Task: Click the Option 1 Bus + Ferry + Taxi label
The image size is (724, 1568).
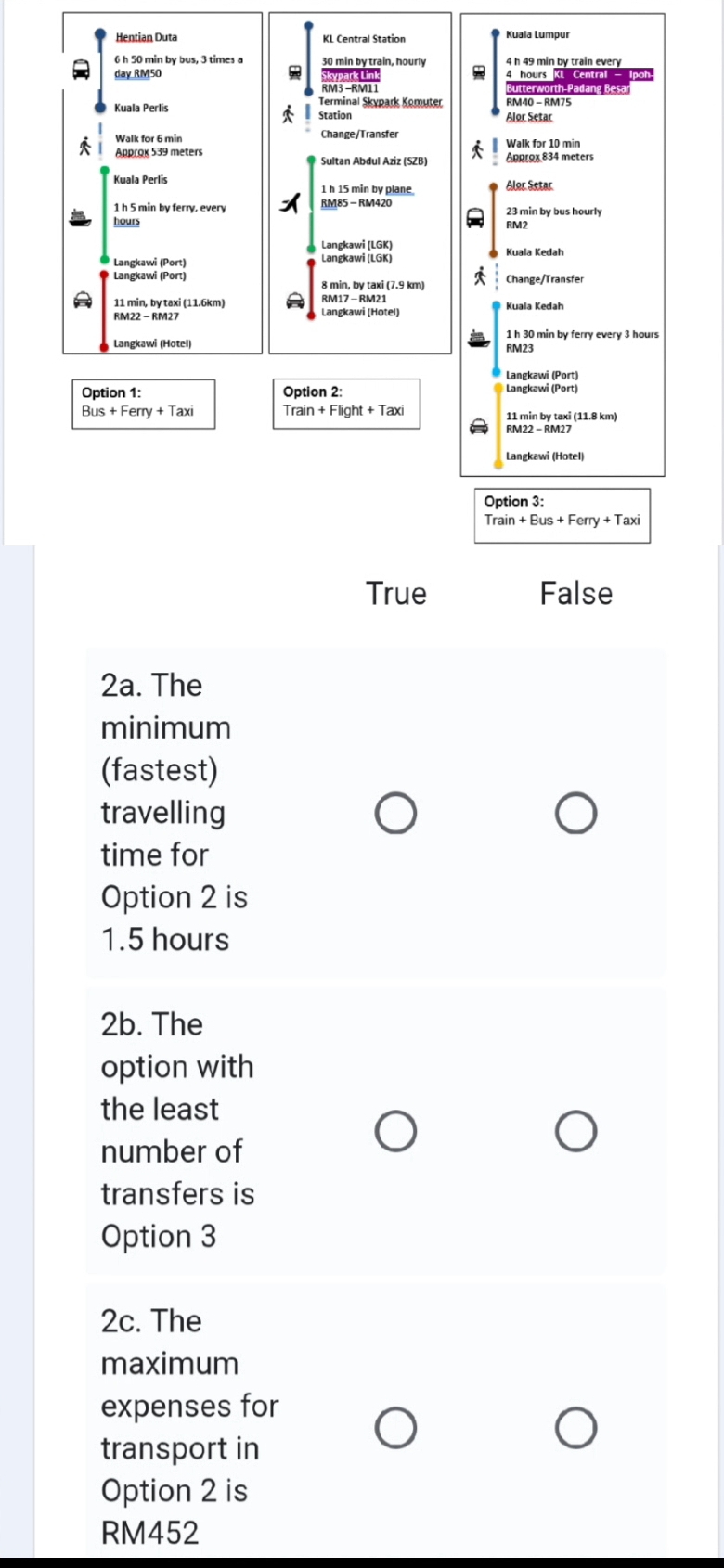Action: tap(143, 404)
